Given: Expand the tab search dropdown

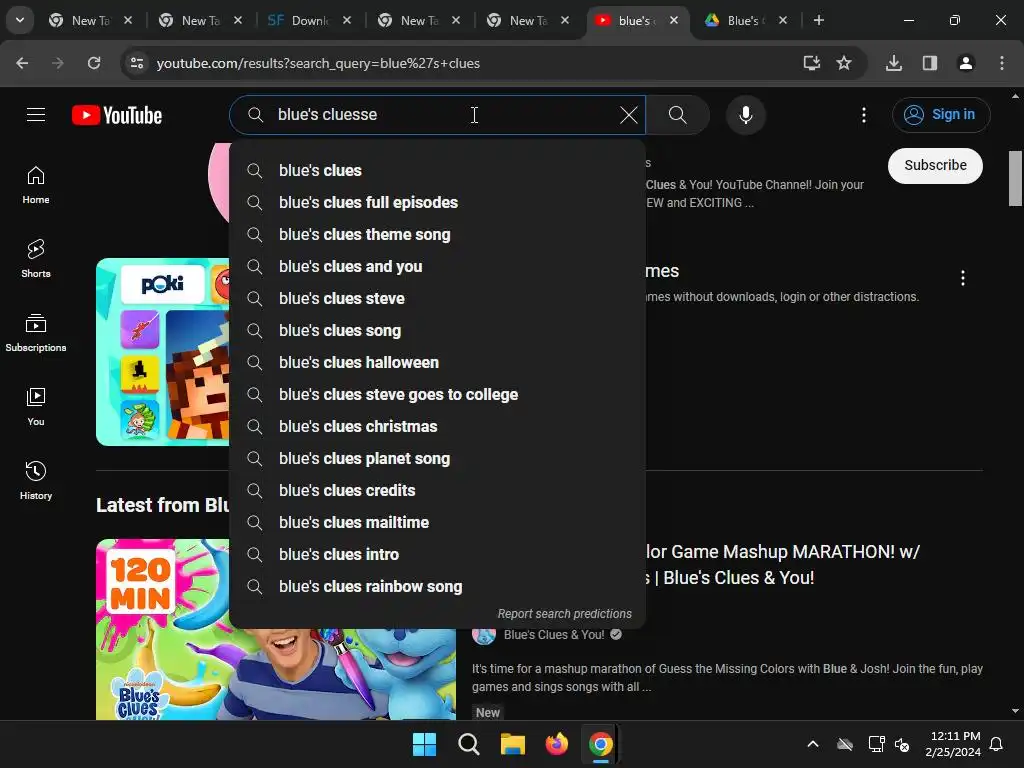Looking at the screenshot, I should [x=20, y=20].
